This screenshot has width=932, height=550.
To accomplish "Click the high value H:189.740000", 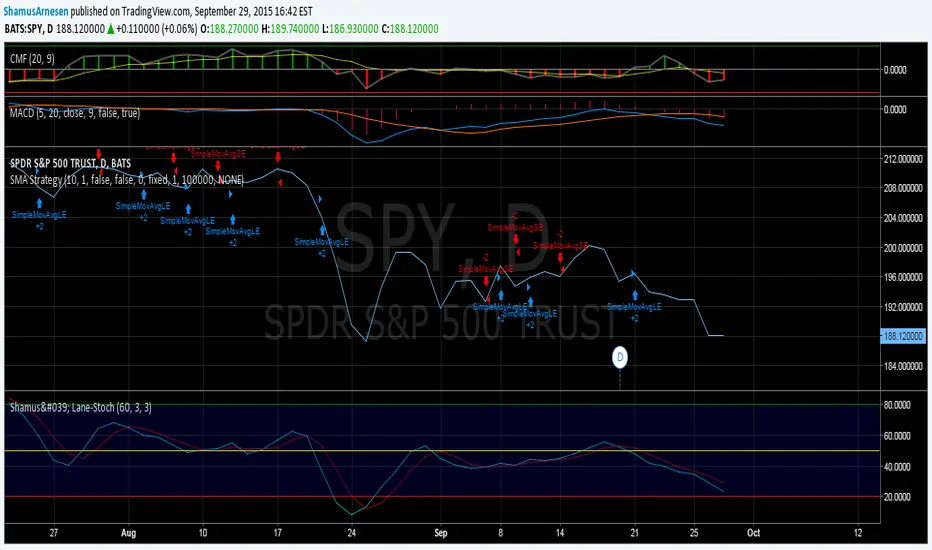I will (x=289, y=29).
